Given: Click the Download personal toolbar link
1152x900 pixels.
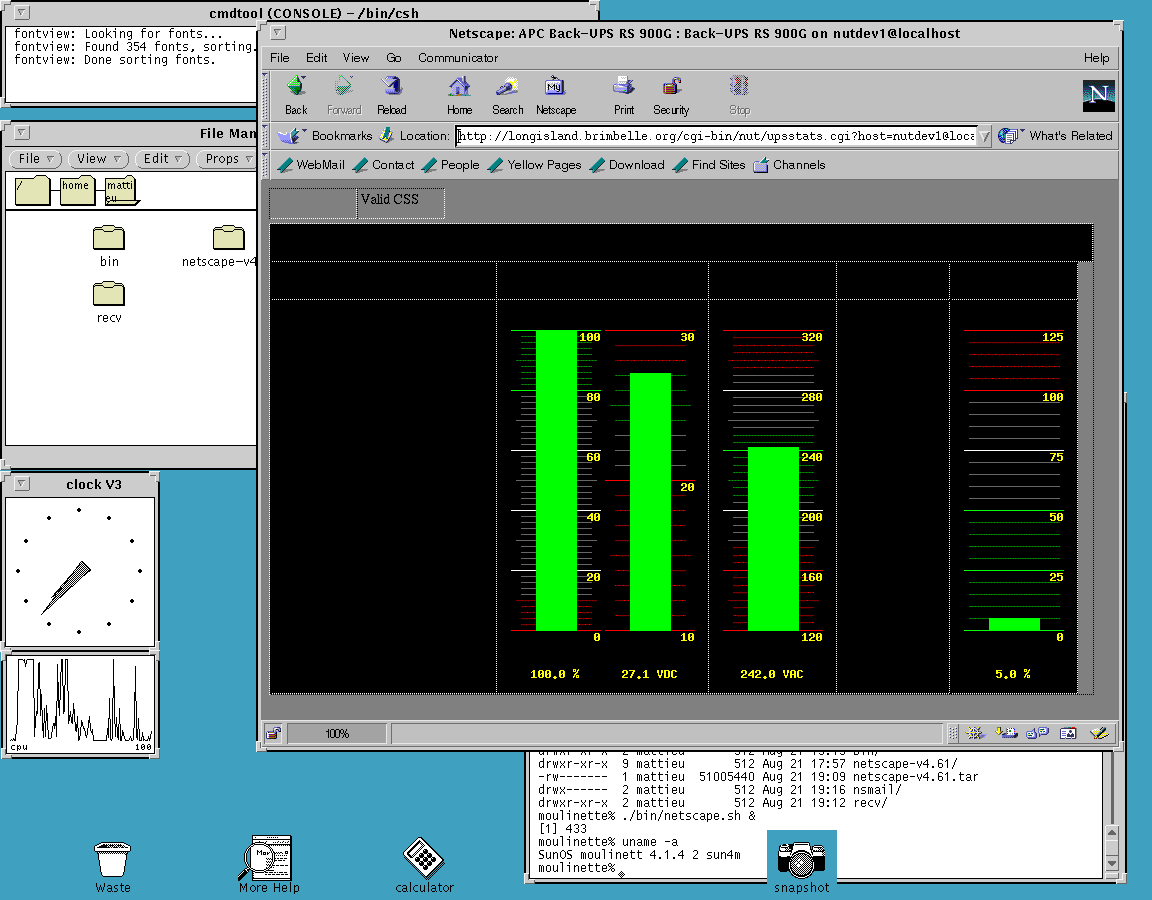Looking at the screenshot, I should 627,165.
